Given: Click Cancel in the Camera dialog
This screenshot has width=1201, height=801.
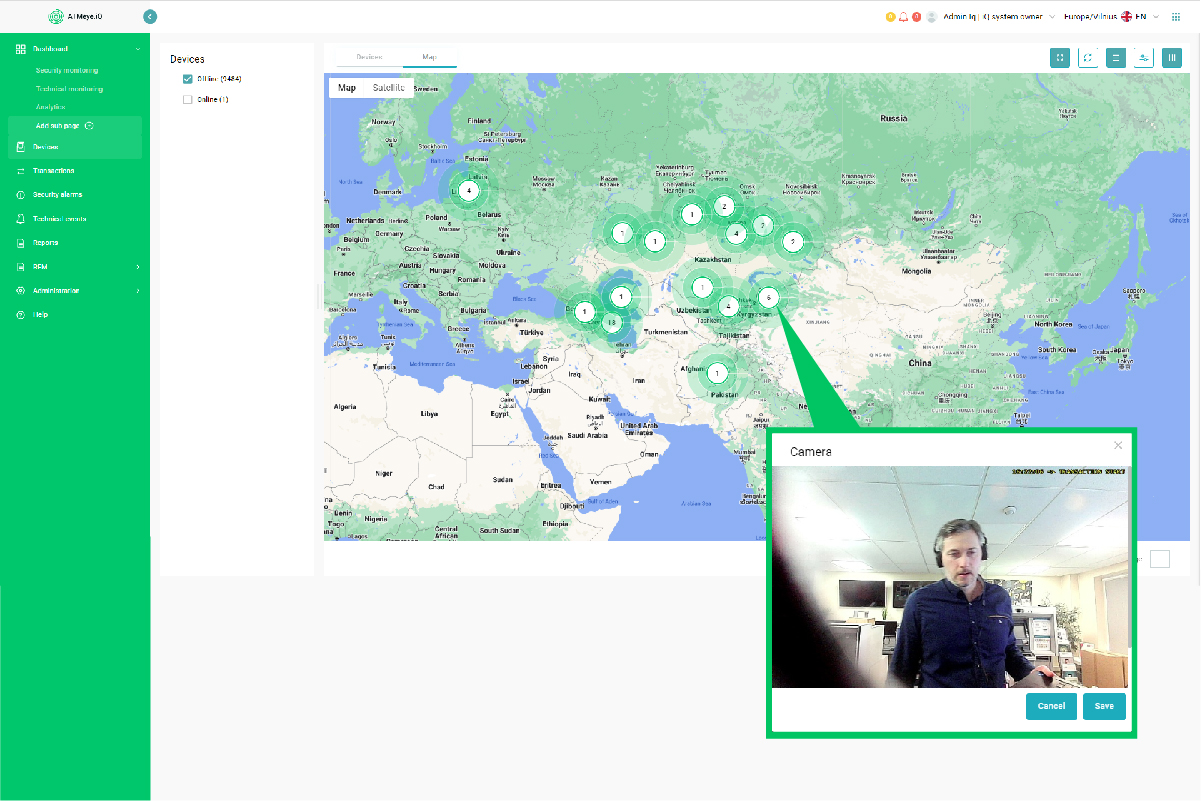Looking at the screenshot, I should pos(1051,706).
